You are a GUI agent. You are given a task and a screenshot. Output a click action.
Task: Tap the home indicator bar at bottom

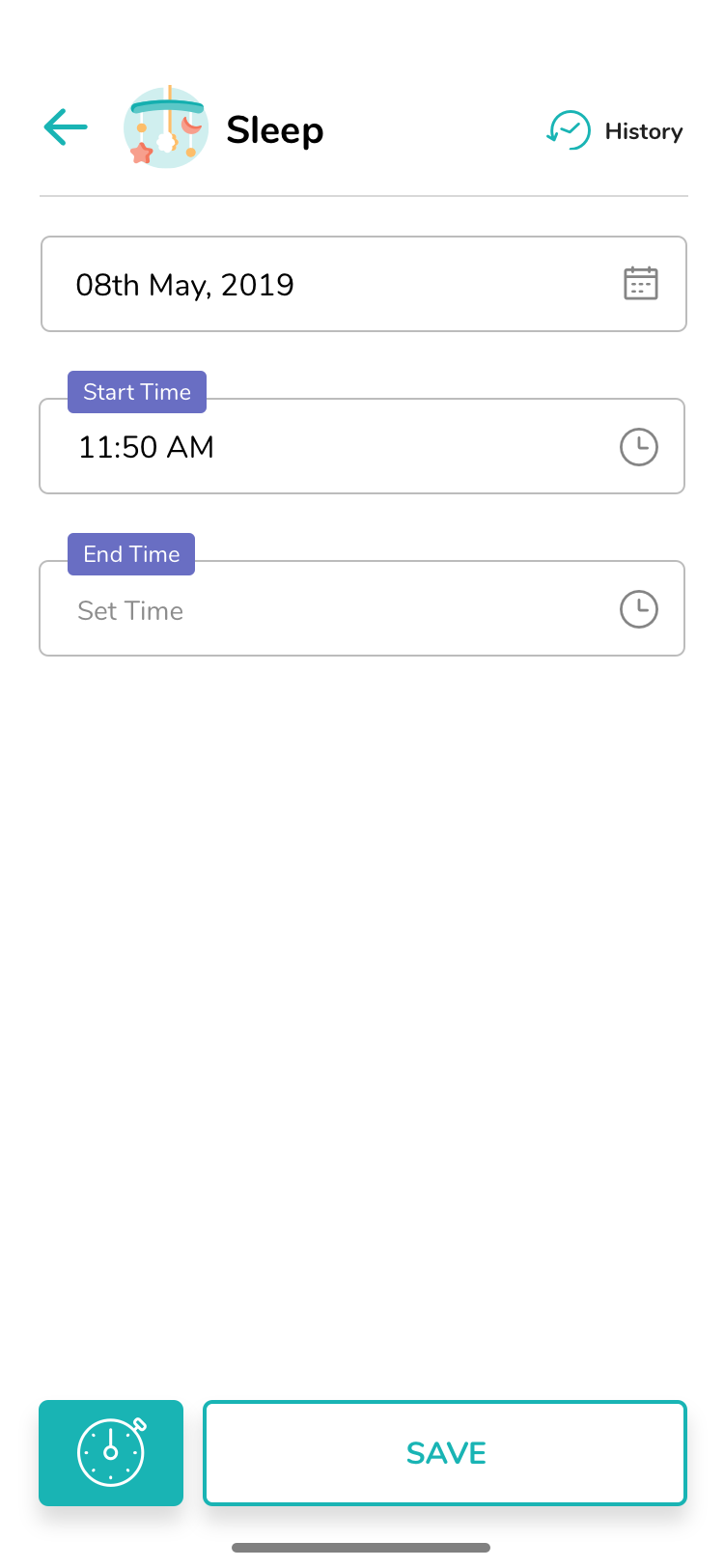tap(361, 1548)
